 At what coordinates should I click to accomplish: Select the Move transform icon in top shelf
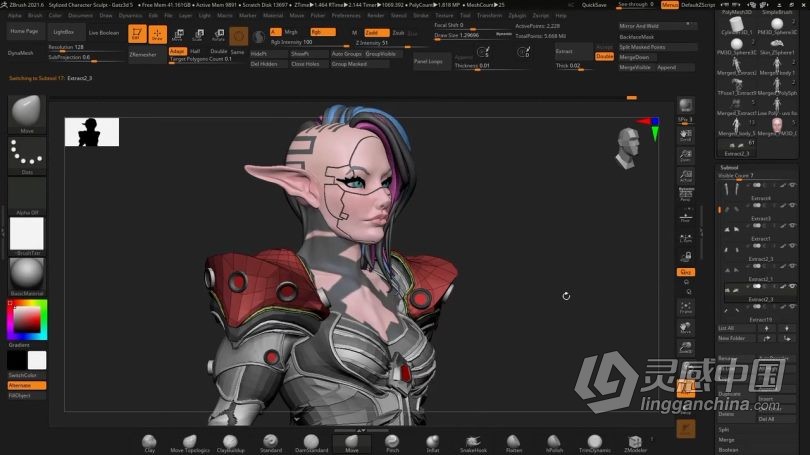pos(178,35)
